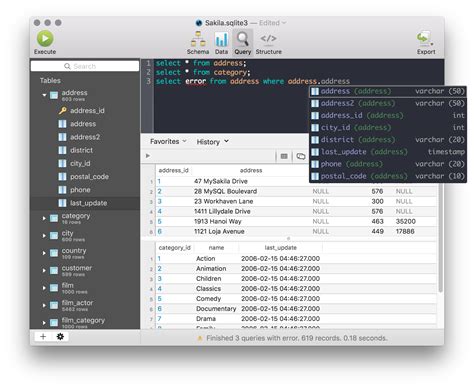Image resolution: width=474 pixels, height=388 pixels.
Task: Click the 'Comedy' category cell
Action: point(208,299)
